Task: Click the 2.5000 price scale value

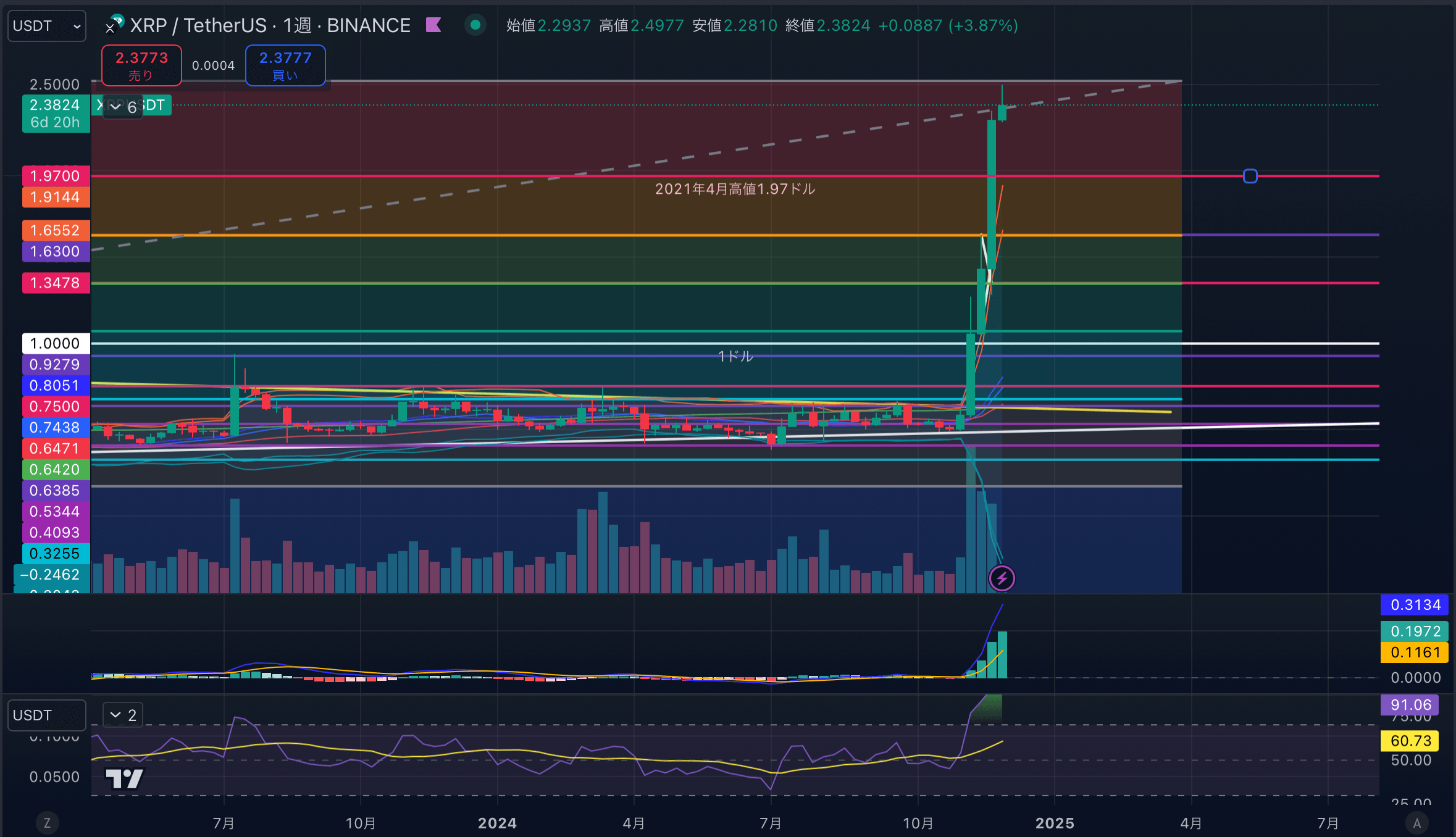Action: 55,84
